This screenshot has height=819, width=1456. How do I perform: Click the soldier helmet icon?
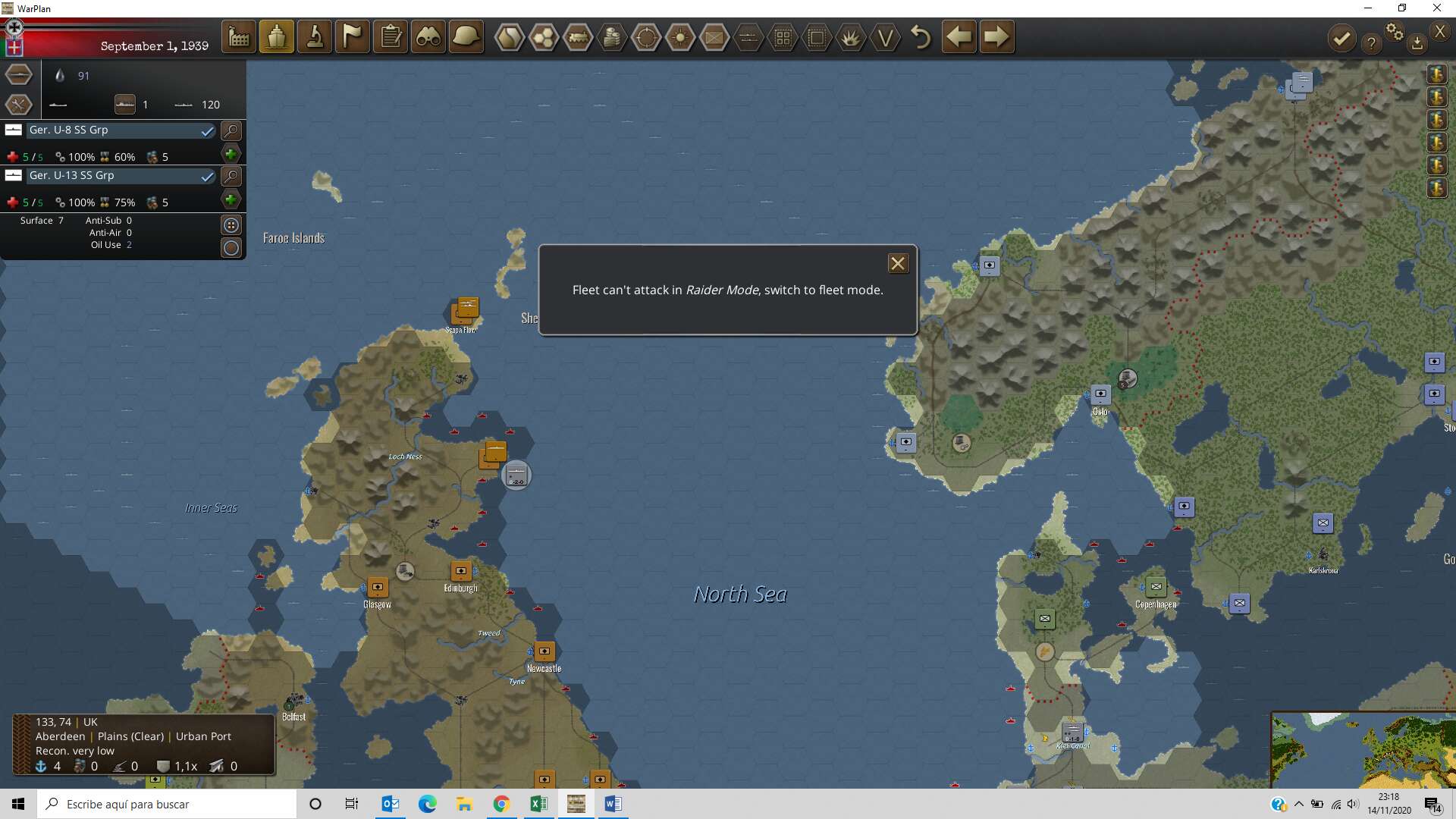coord(466,37)
